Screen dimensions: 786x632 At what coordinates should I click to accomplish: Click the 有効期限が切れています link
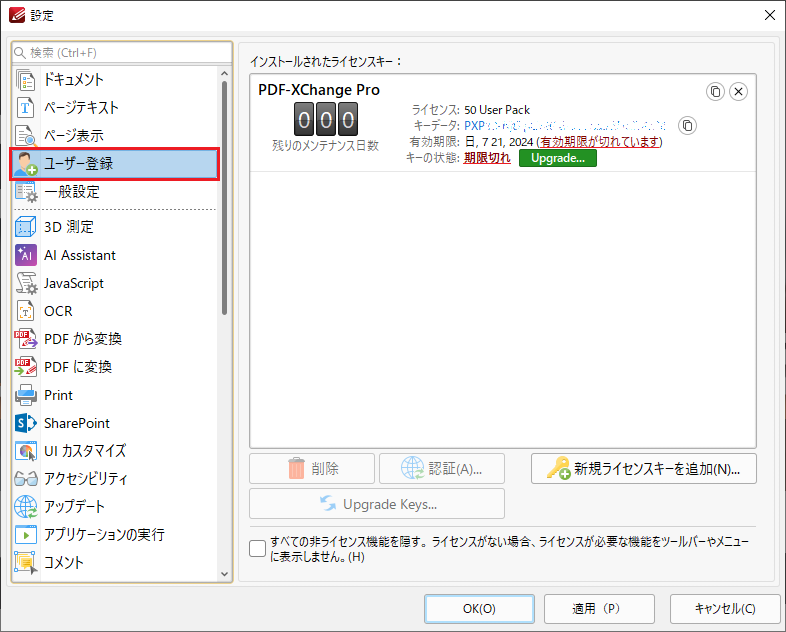coord(600,142)
